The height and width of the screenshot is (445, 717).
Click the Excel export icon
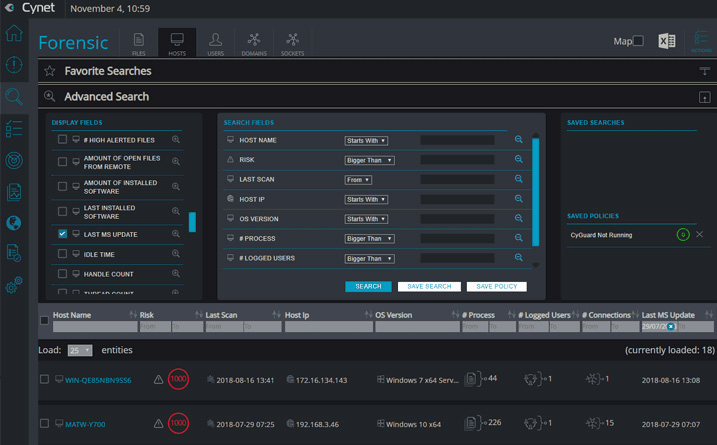coord(667,41)
